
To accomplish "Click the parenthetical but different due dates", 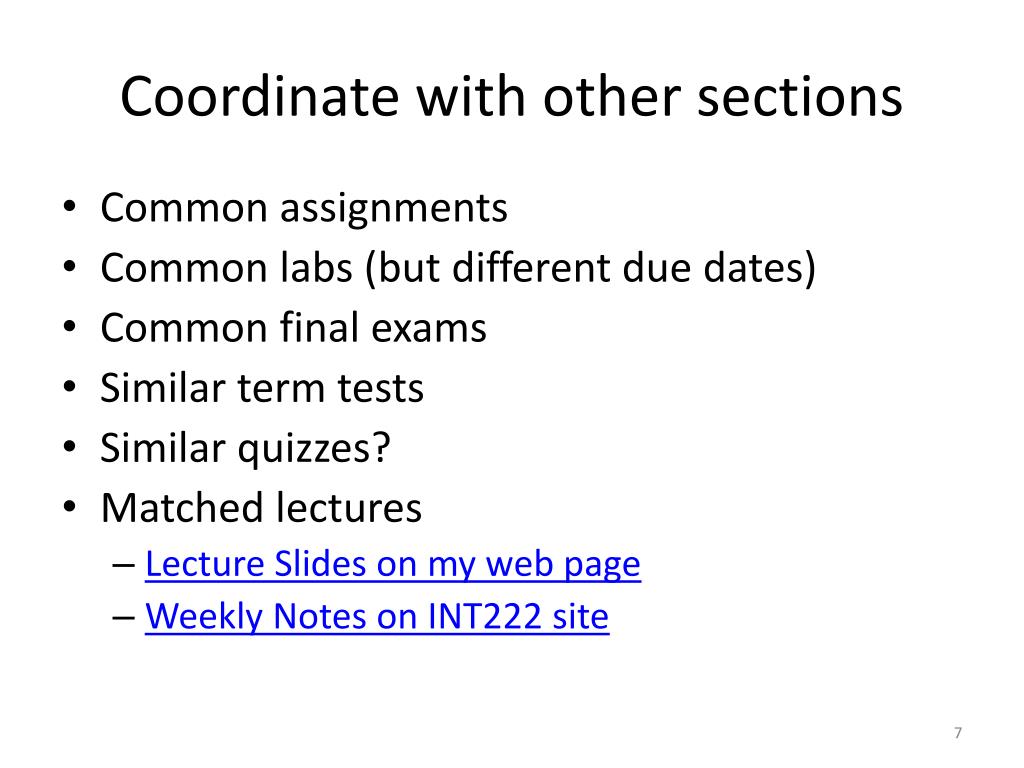I will coord(590,268).
